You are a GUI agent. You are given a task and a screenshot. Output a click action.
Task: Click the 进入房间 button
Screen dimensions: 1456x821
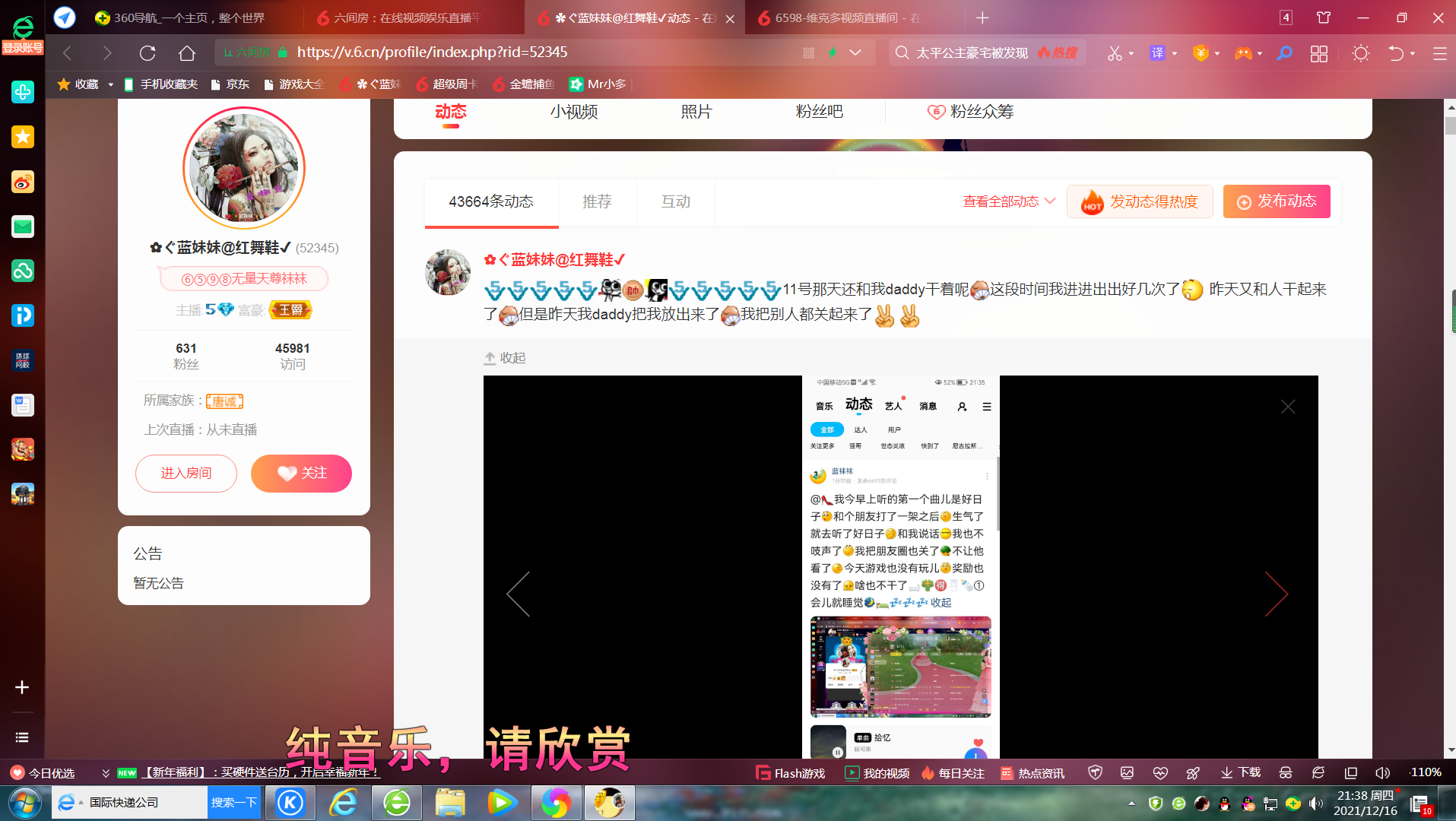(186, 474)
